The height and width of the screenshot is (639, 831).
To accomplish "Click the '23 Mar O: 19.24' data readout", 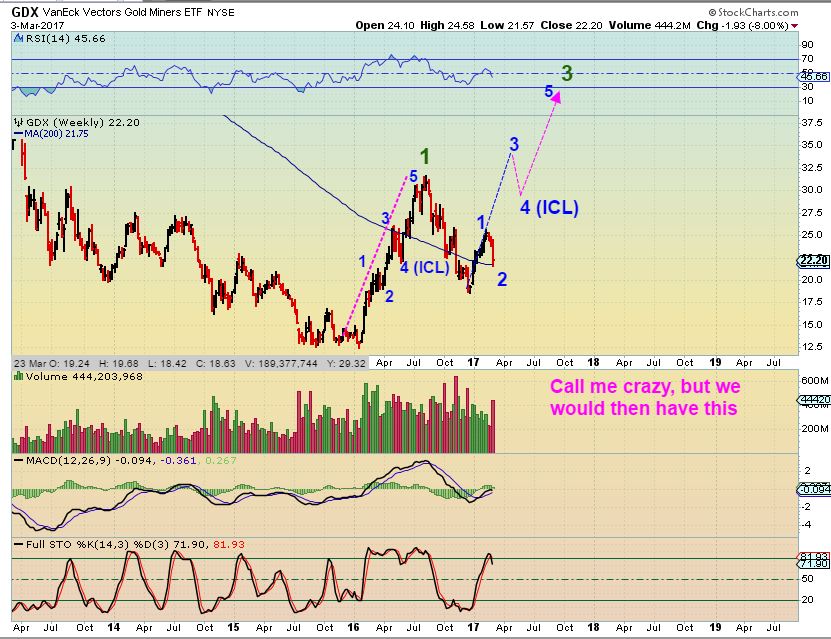I will (51, 363).
